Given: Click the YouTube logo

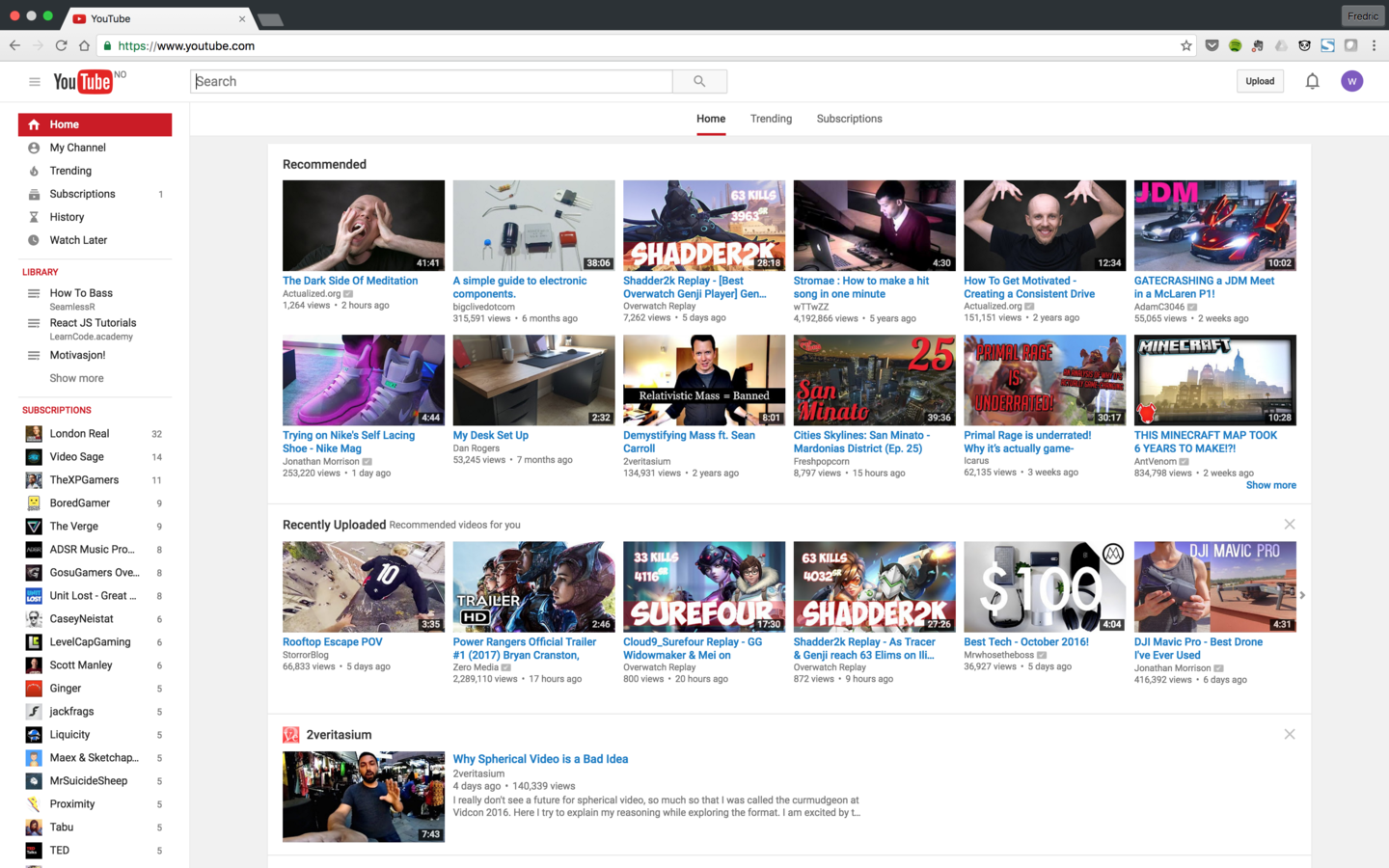Looking at the screenshot, I should pos(83,82).
